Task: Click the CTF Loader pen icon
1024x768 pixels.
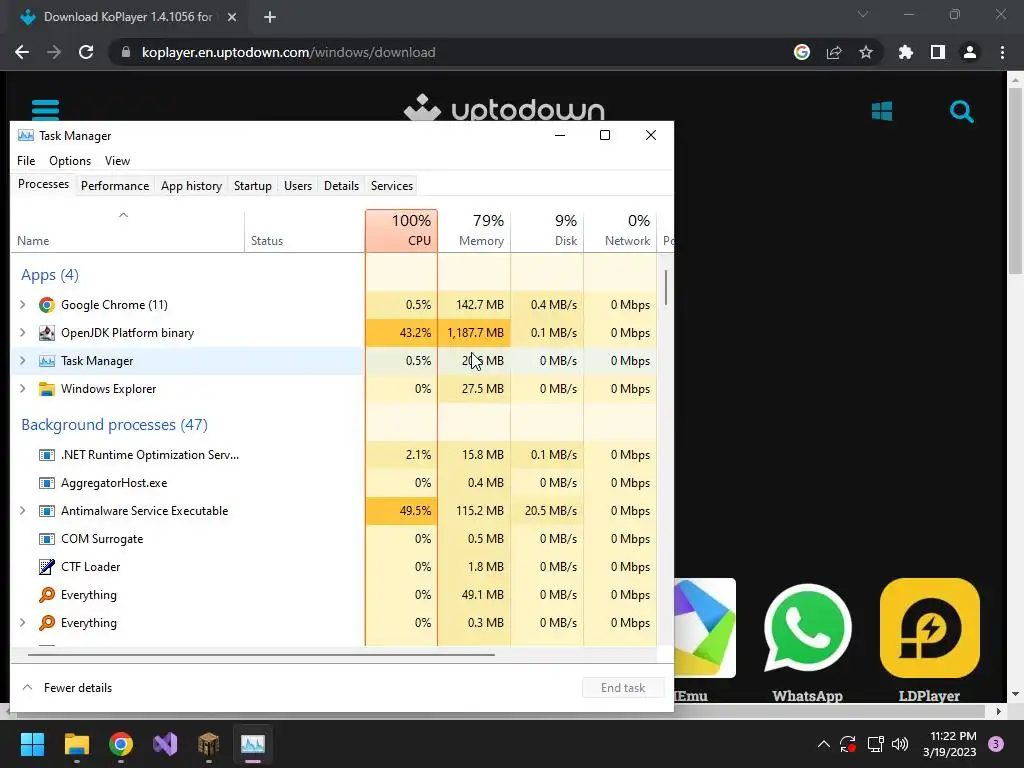Action: (46, 567)
